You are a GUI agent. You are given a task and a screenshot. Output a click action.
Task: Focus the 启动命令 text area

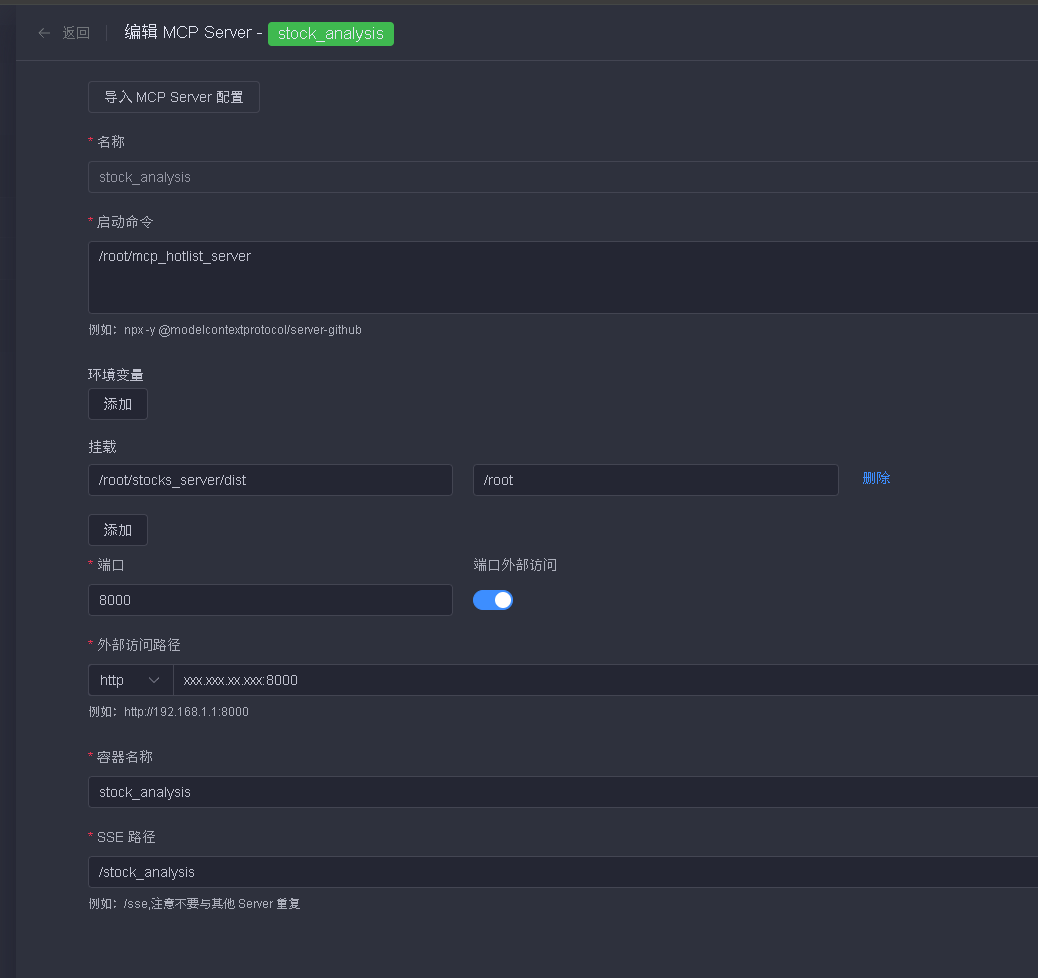(x=560, y=277)
